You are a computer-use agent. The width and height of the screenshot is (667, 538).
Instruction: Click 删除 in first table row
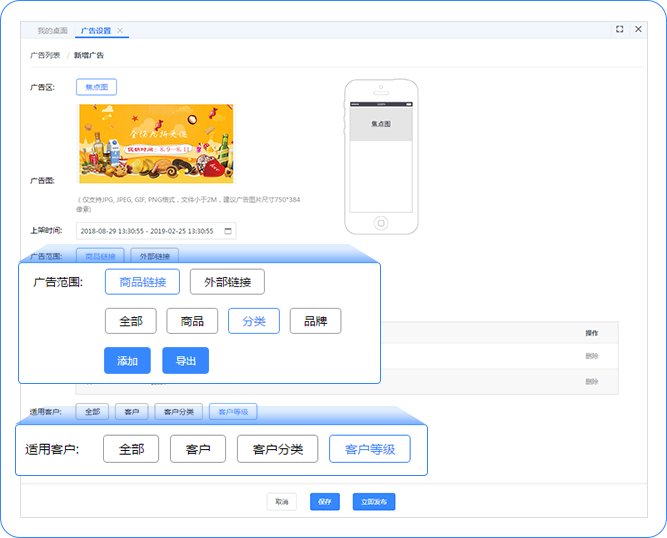pos(592,356)
